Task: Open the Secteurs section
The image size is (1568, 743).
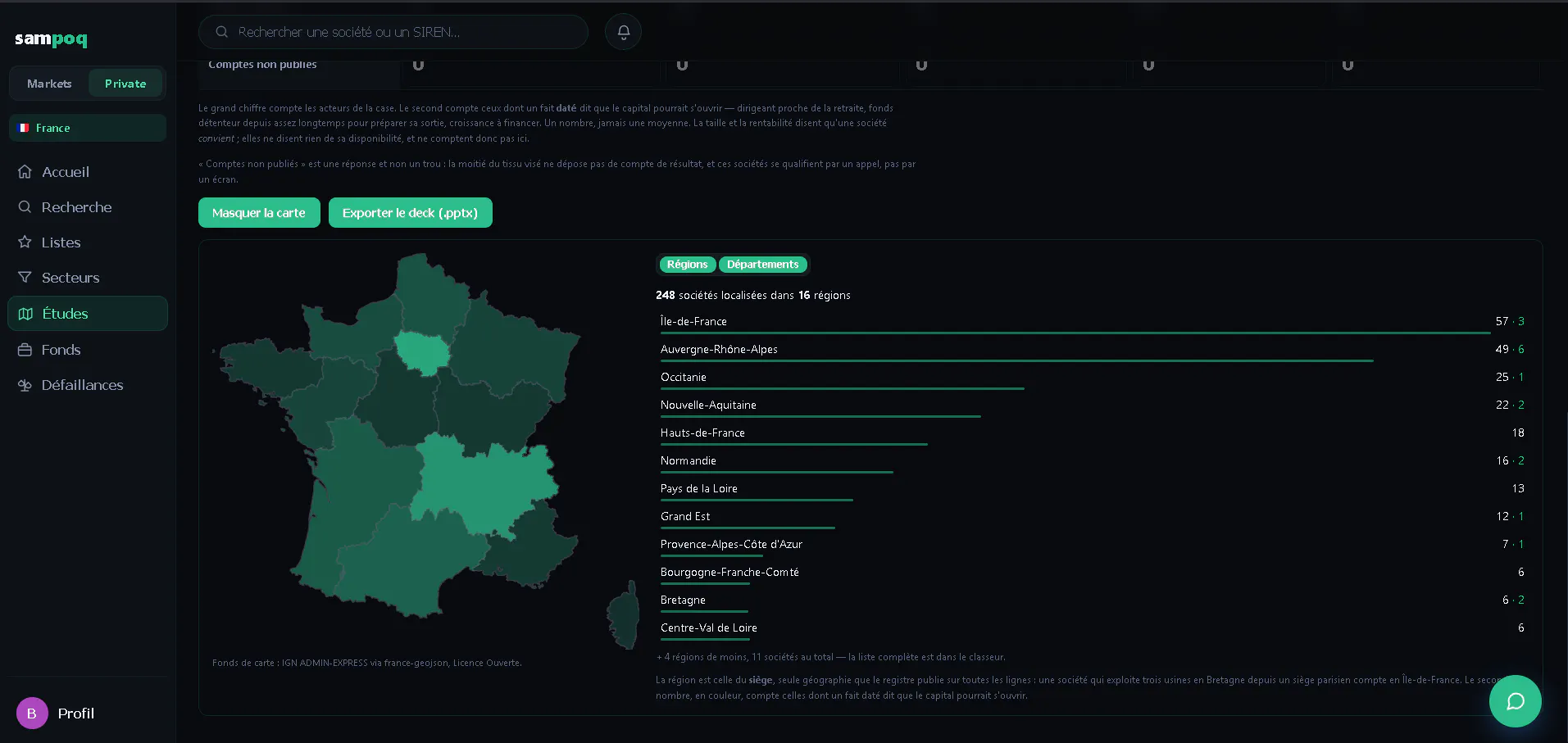Action: tap(88, 278)
